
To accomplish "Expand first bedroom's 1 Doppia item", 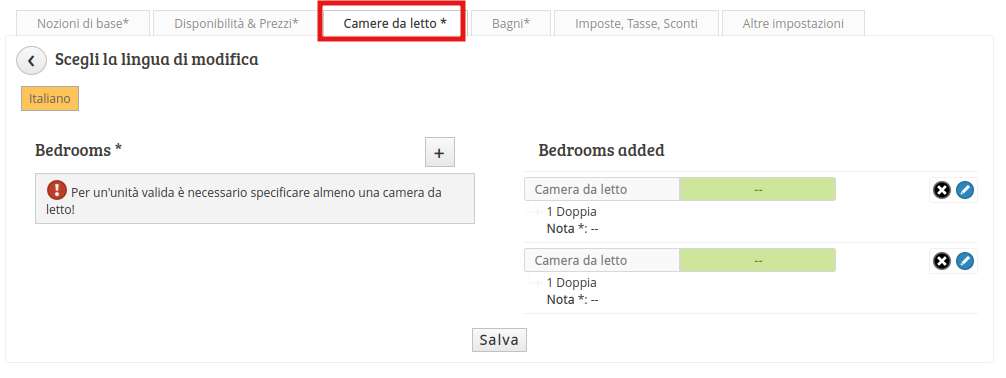I will [x=571, y=212].
